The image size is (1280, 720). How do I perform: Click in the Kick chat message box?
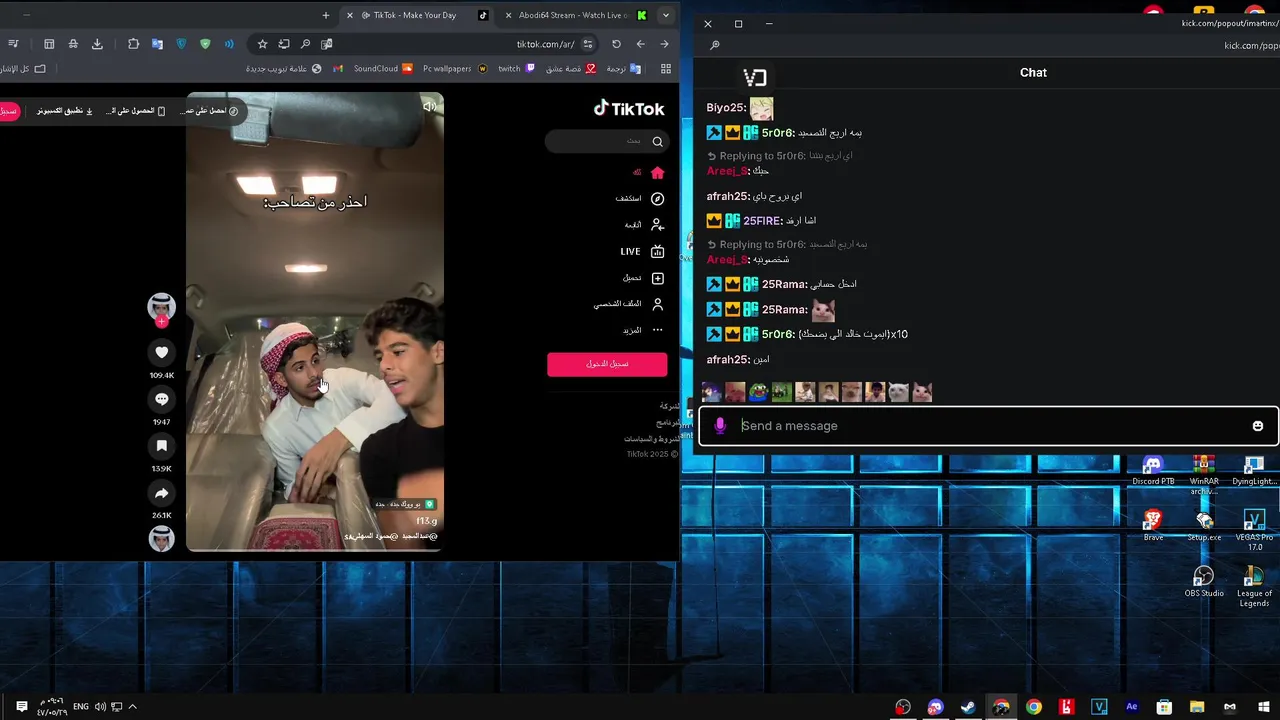pyautogui.click(x=988, y=426)
